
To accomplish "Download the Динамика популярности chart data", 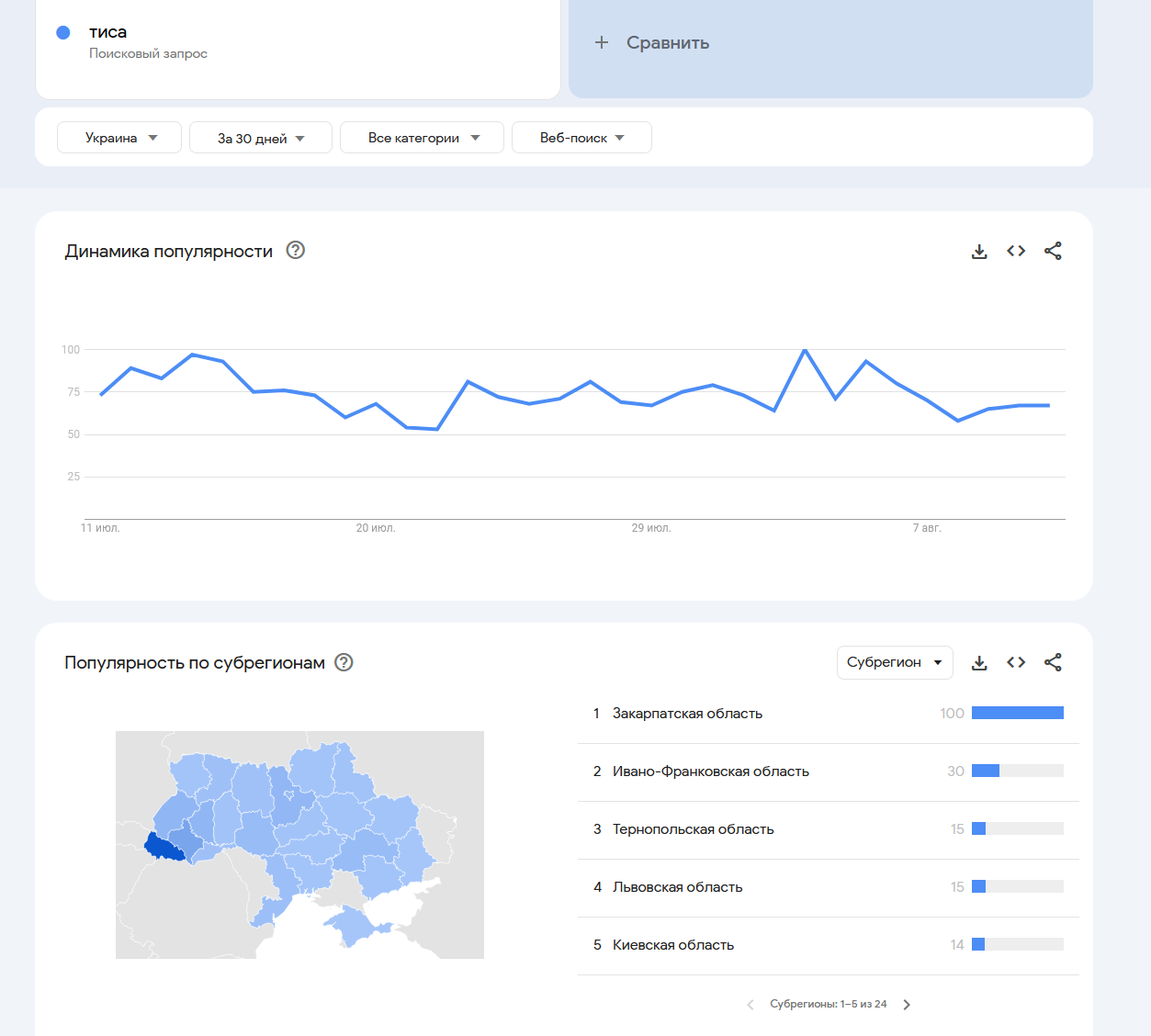I will pyautogui.click(x=979, y=252).
